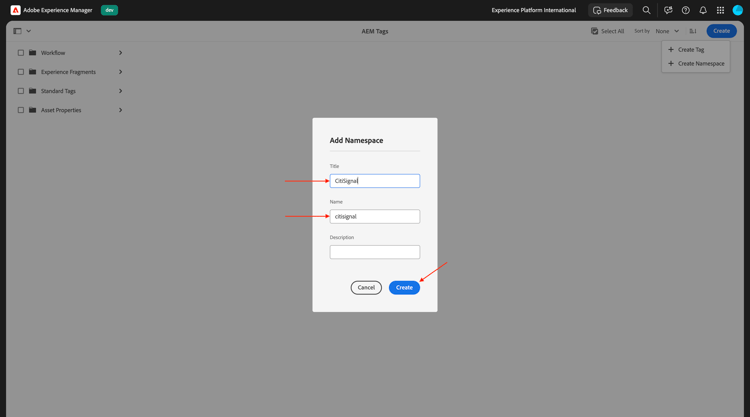The width and height of the screenshot is (750, 417).
Task: Click the Select All icon
Action: 594,31
